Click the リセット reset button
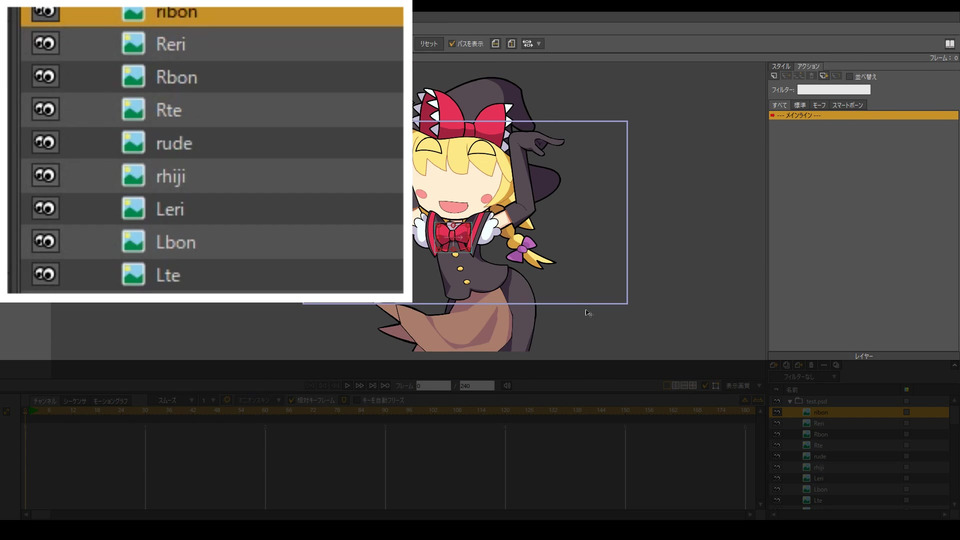Viewport: 960px width, 540px height. point(429,43)
